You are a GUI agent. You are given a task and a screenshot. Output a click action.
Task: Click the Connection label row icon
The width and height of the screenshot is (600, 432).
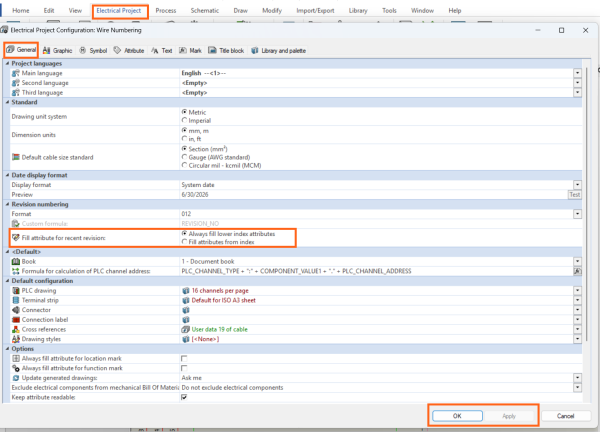pos(16,320)
